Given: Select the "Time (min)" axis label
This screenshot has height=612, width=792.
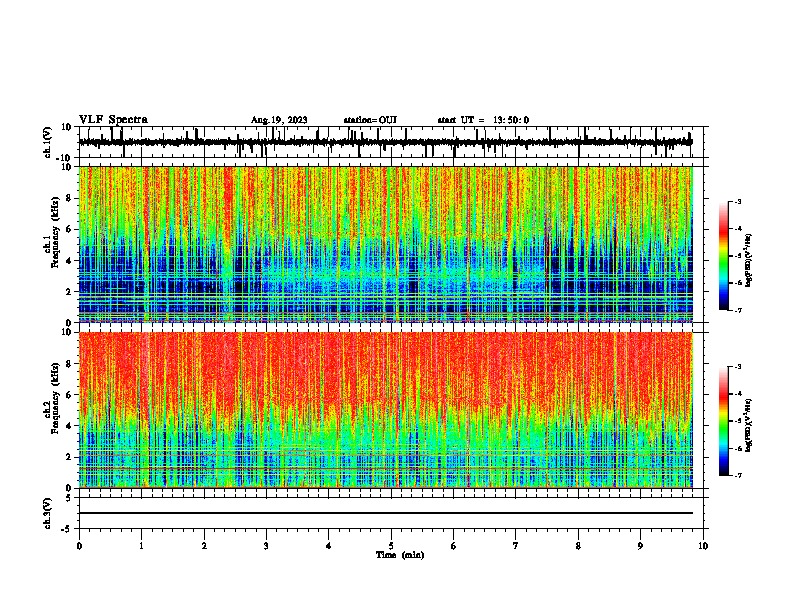Looking at the screenshot, I should [x=400, y=555].
